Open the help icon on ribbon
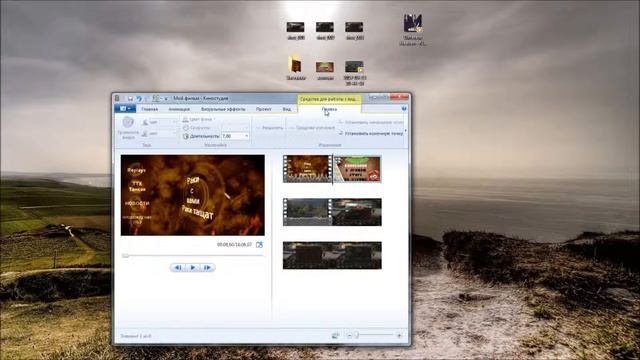The image size is (640, 360). tap(404, 109)
